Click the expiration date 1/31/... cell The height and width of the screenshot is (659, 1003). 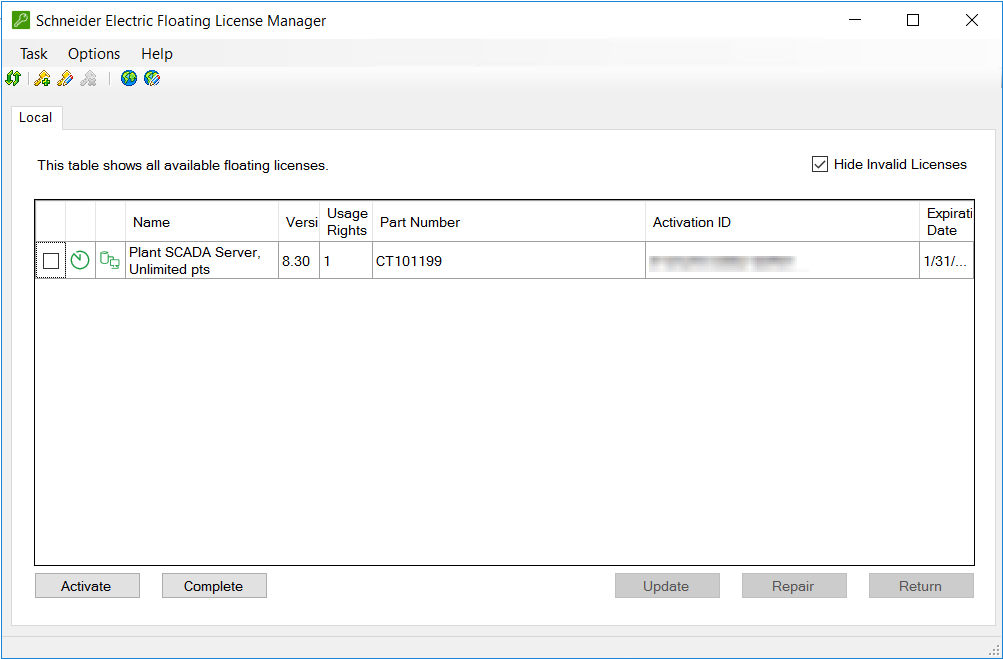[x=947, y=260]
